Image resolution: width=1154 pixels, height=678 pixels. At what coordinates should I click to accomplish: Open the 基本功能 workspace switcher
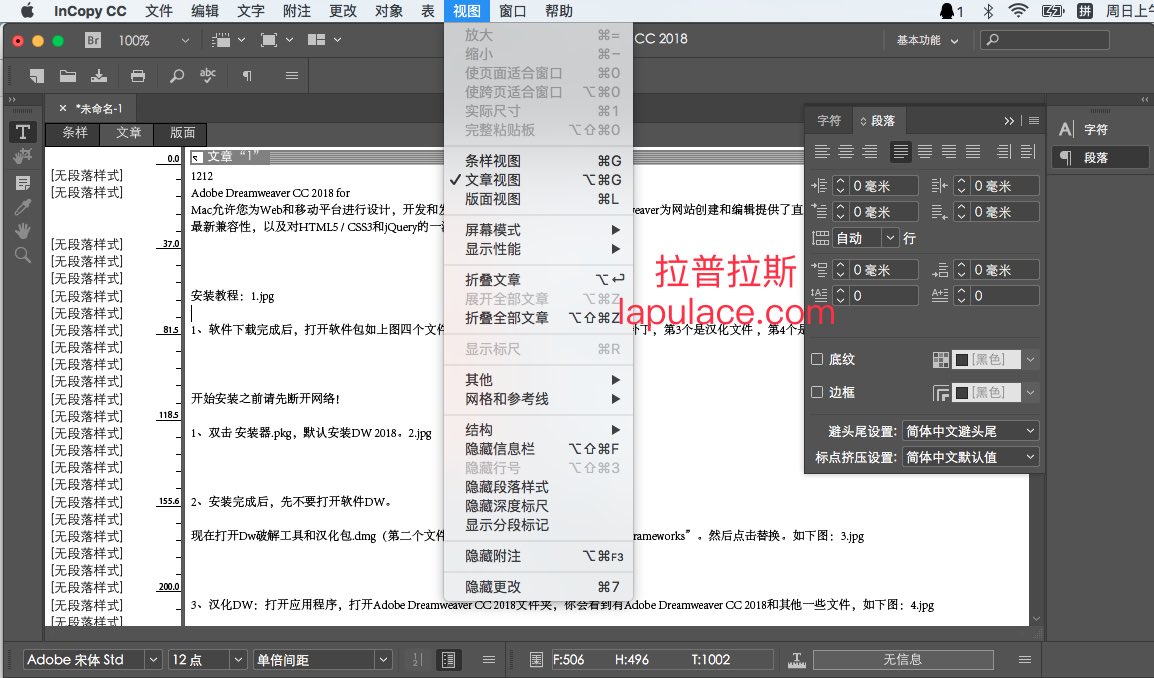click(x=927, y=40)
